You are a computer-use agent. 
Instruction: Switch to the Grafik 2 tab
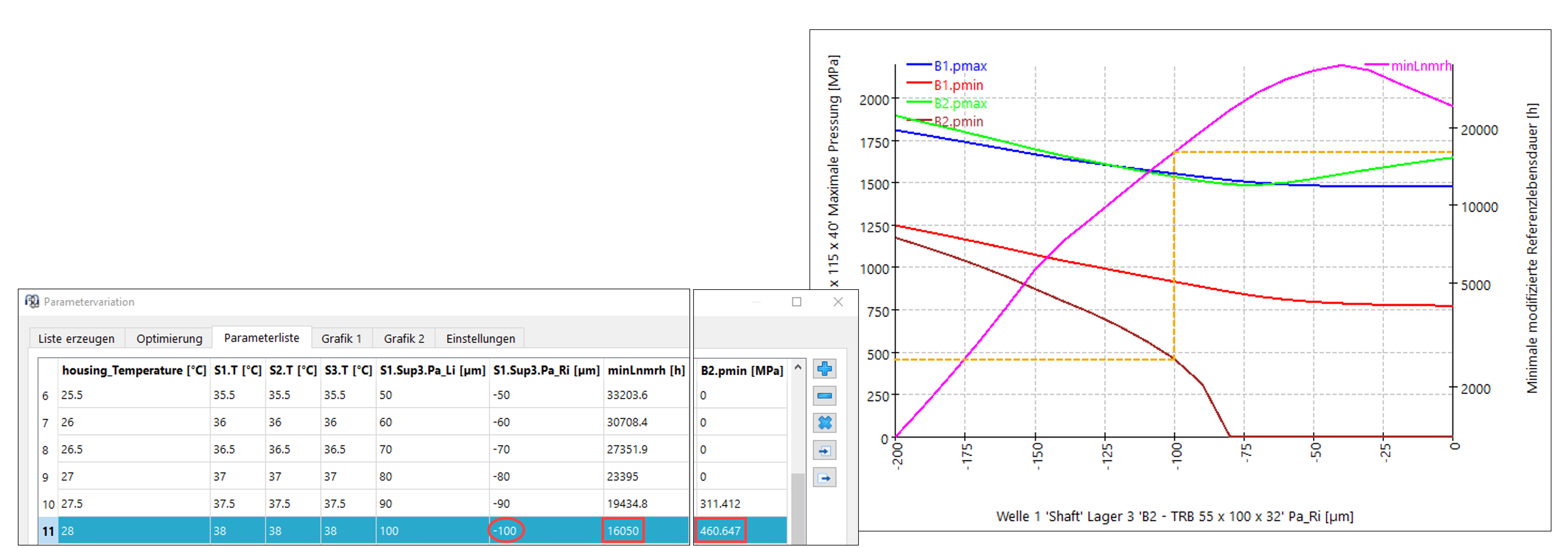(x=404, y=339)
